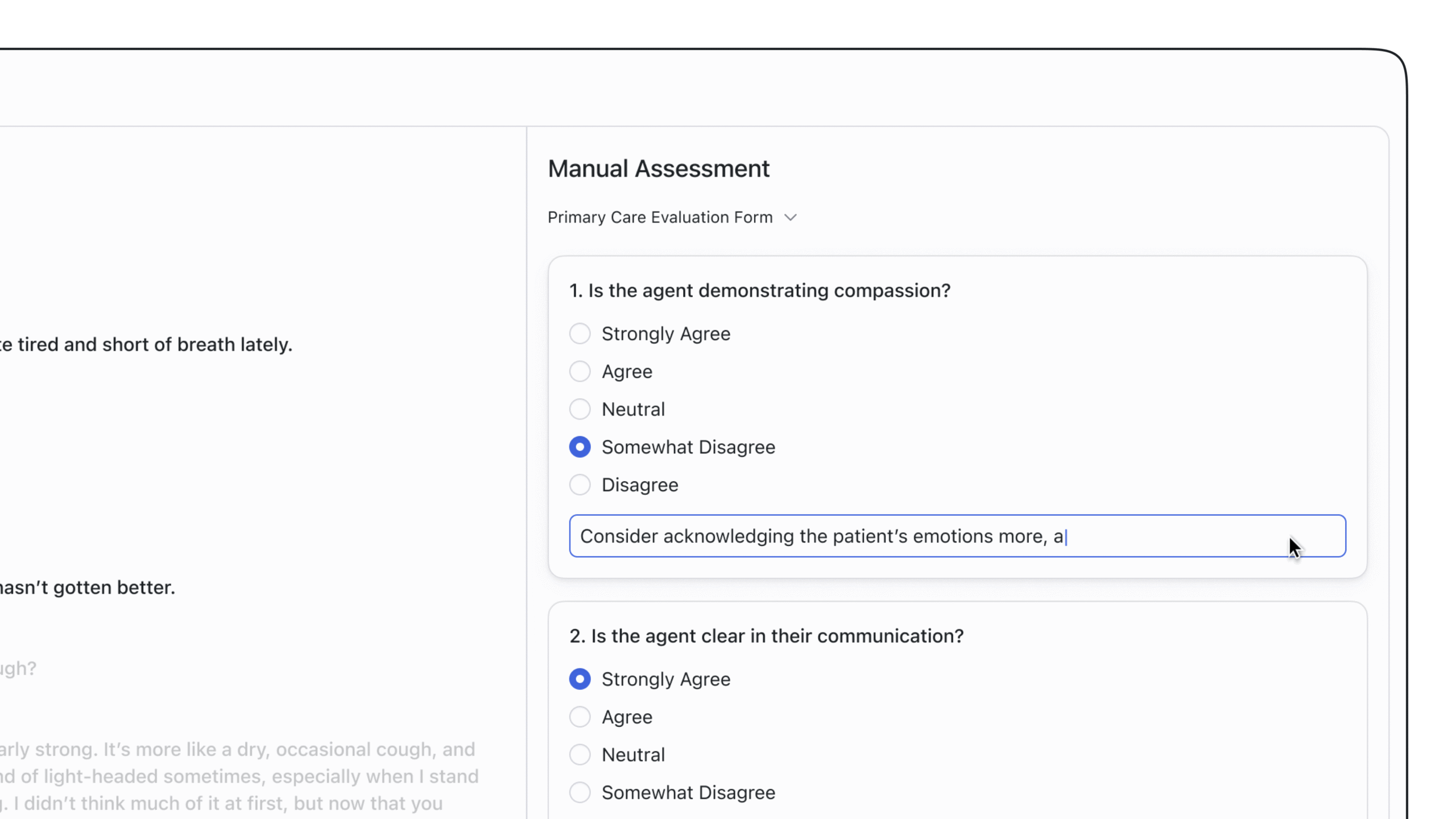Screen dimensions: 1456x819
Task: Select Disagree for the compassion question
Action: [x=580, y=485]
